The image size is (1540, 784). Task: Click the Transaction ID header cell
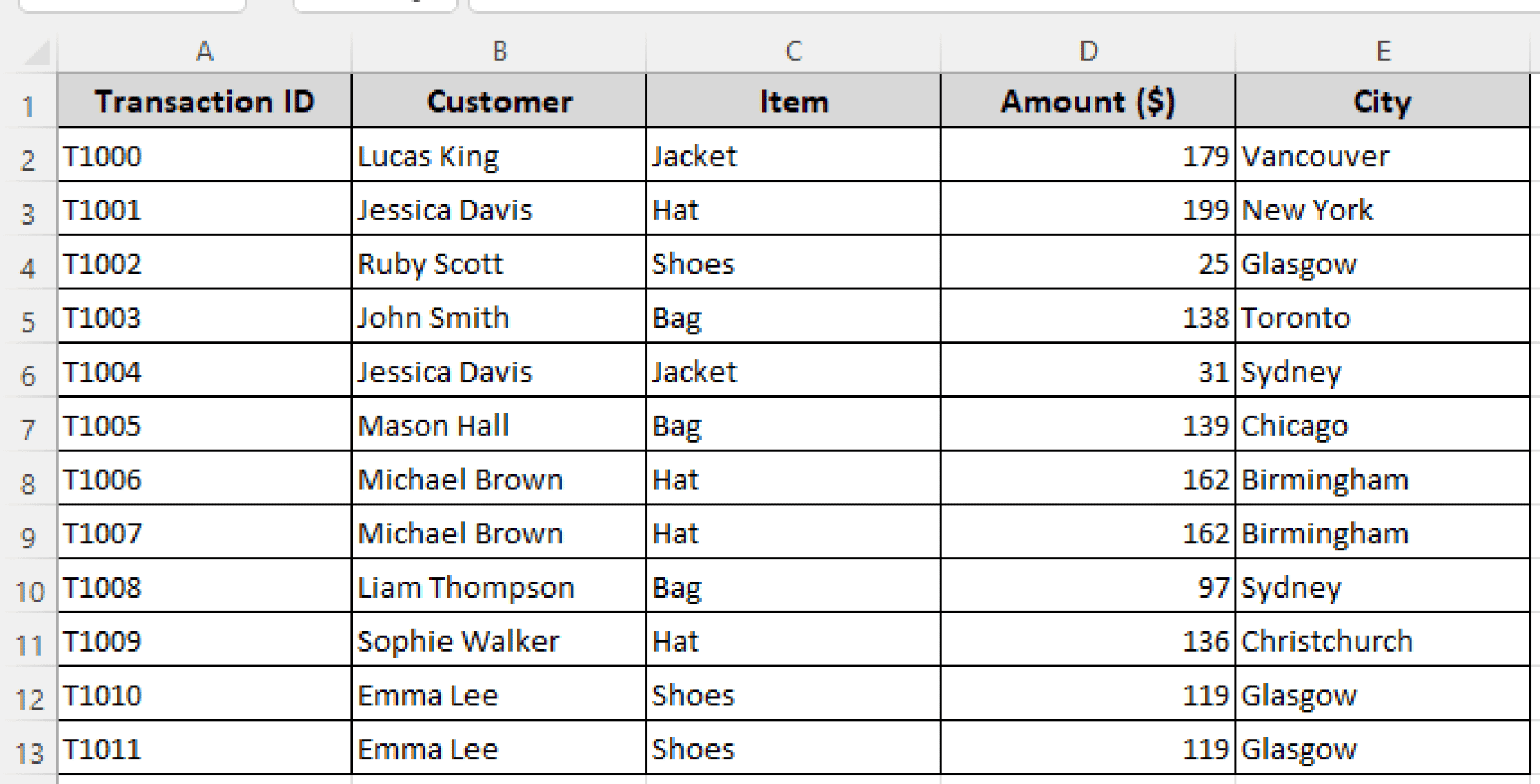pyautogui.click(x=203, y=101)
